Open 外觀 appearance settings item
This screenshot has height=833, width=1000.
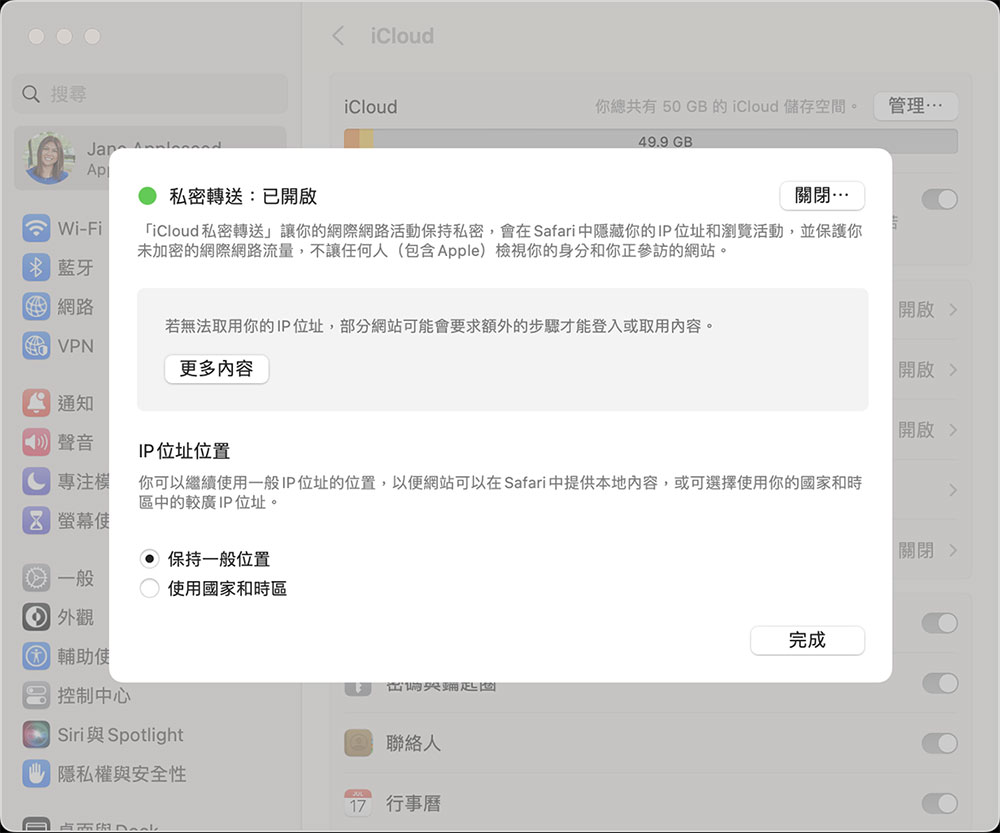coord(75,617)
